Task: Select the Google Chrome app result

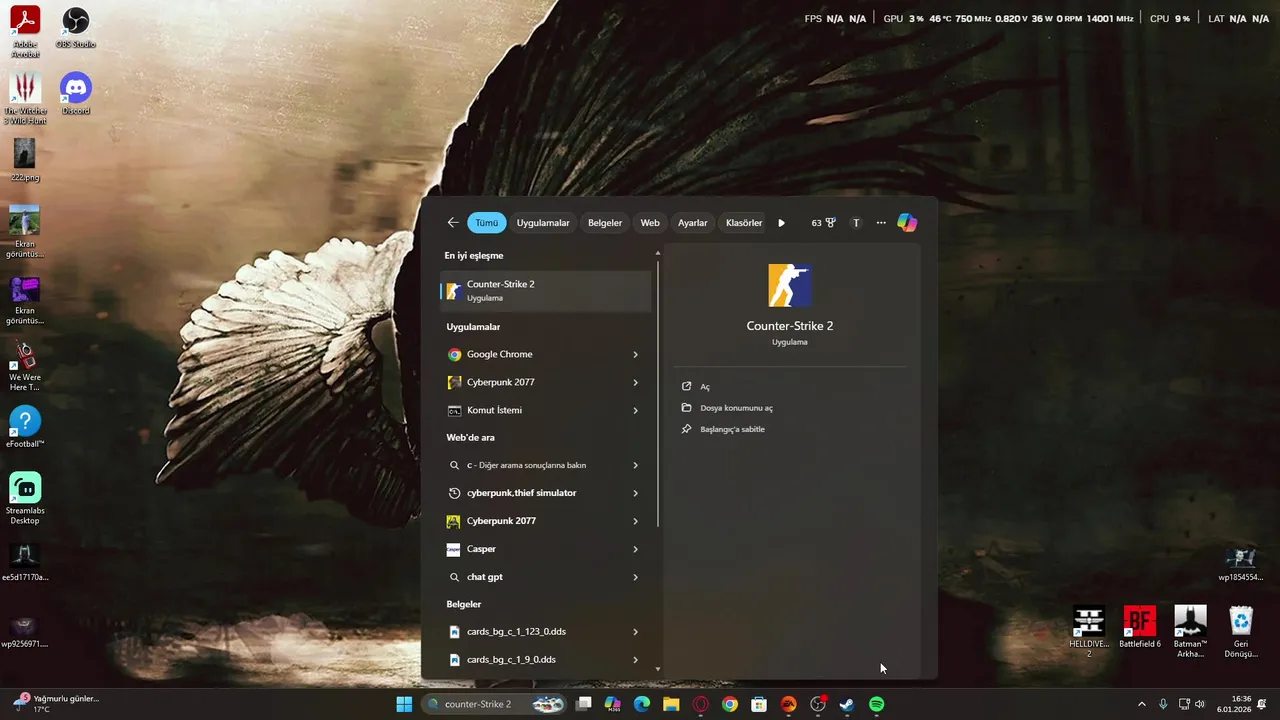Action: (x=533, y=354)
